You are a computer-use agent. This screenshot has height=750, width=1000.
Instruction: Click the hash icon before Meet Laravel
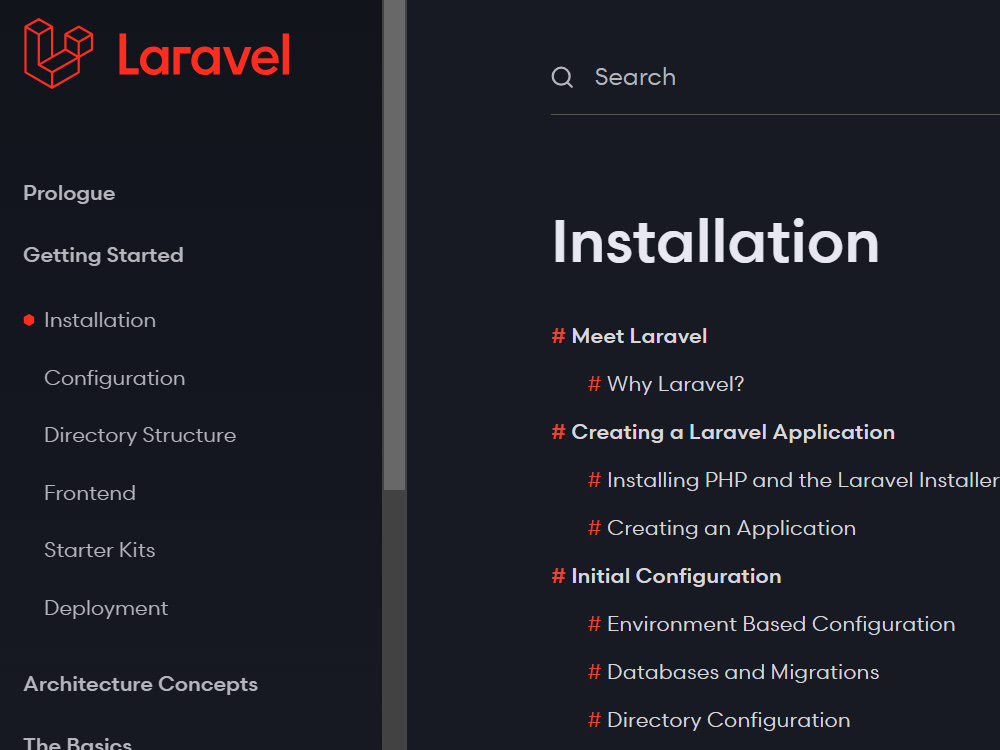click(x=559, y=336)
